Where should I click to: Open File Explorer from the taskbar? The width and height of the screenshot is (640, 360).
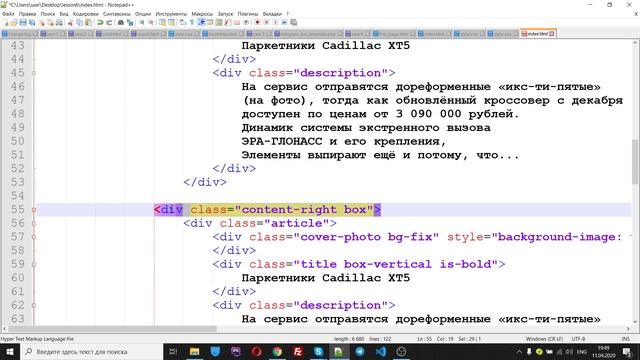(x=194, y=351)
